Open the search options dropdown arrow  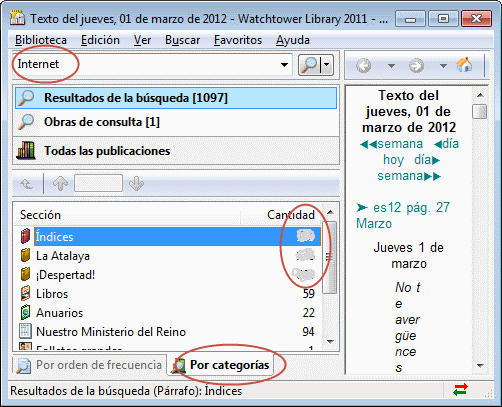tap(327, 65)
